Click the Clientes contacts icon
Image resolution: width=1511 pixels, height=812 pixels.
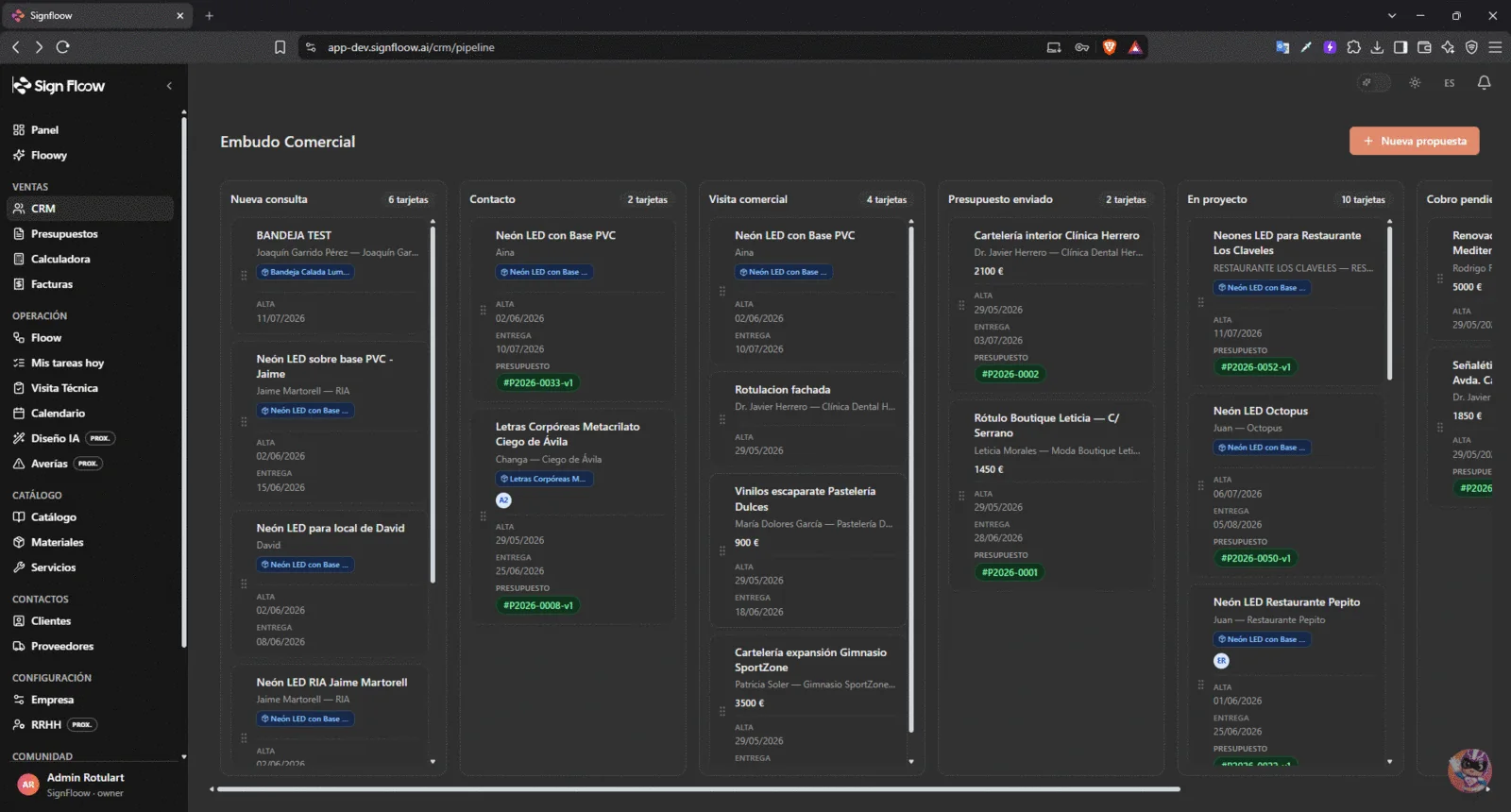pyautogui.click(x=19, y=621)
